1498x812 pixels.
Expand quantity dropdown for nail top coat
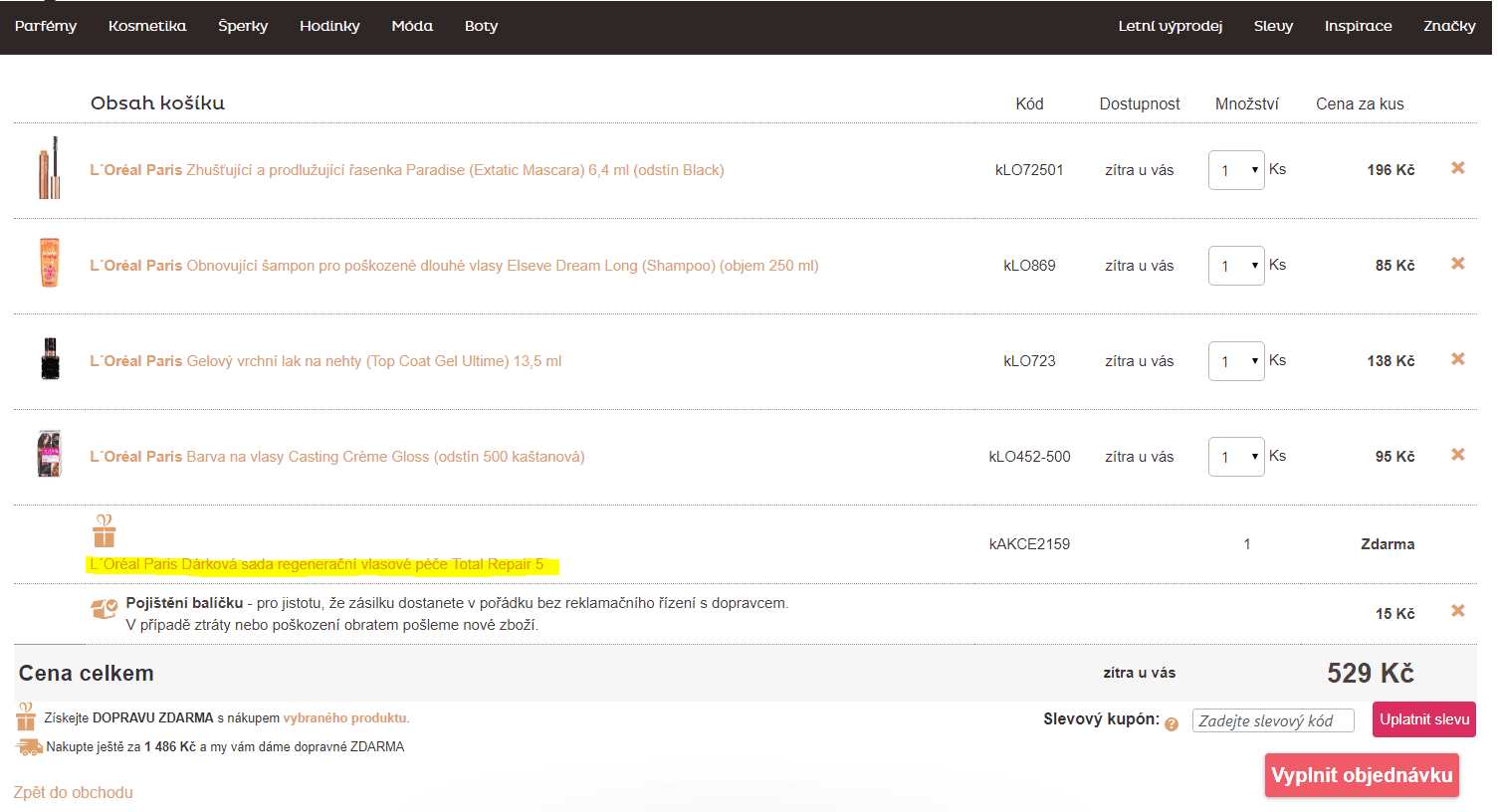pyautogui.click(x=1235, y=361)
